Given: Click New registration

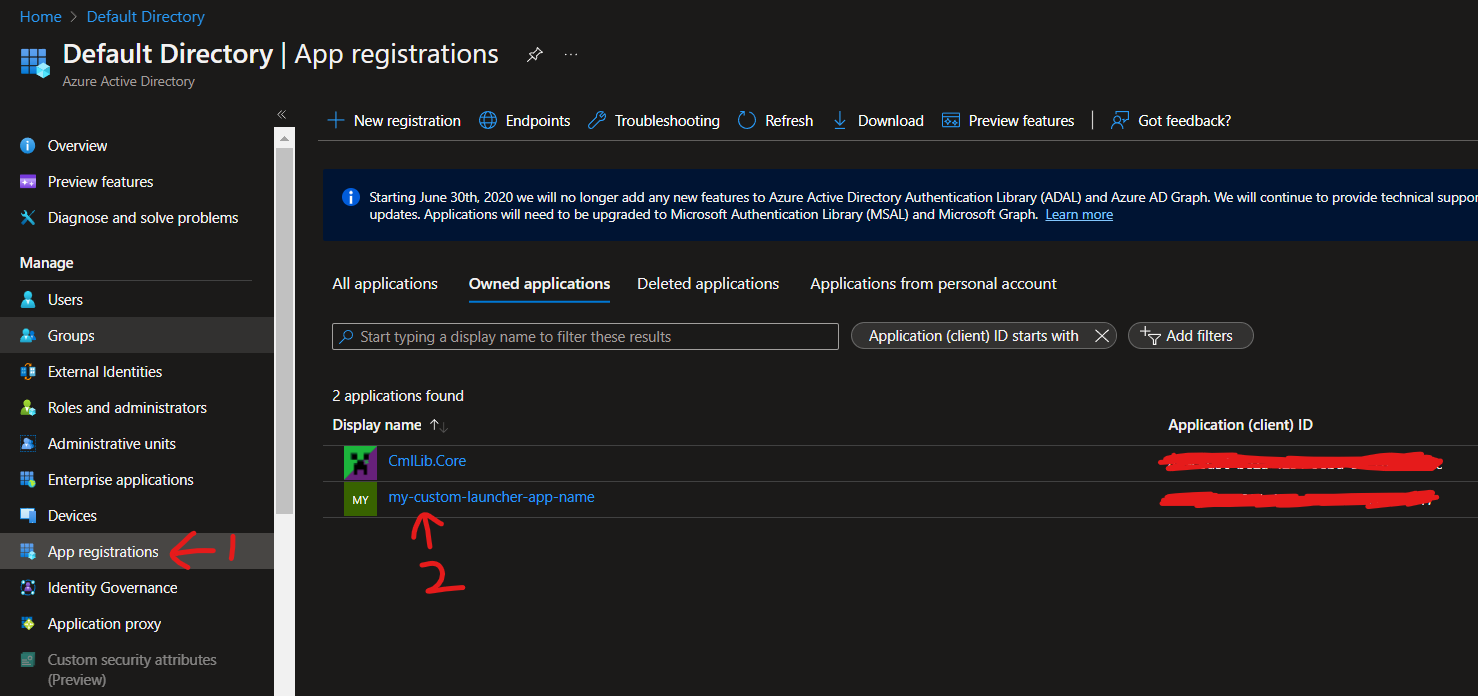Looking at the screenshot, I should click(394, 121).
